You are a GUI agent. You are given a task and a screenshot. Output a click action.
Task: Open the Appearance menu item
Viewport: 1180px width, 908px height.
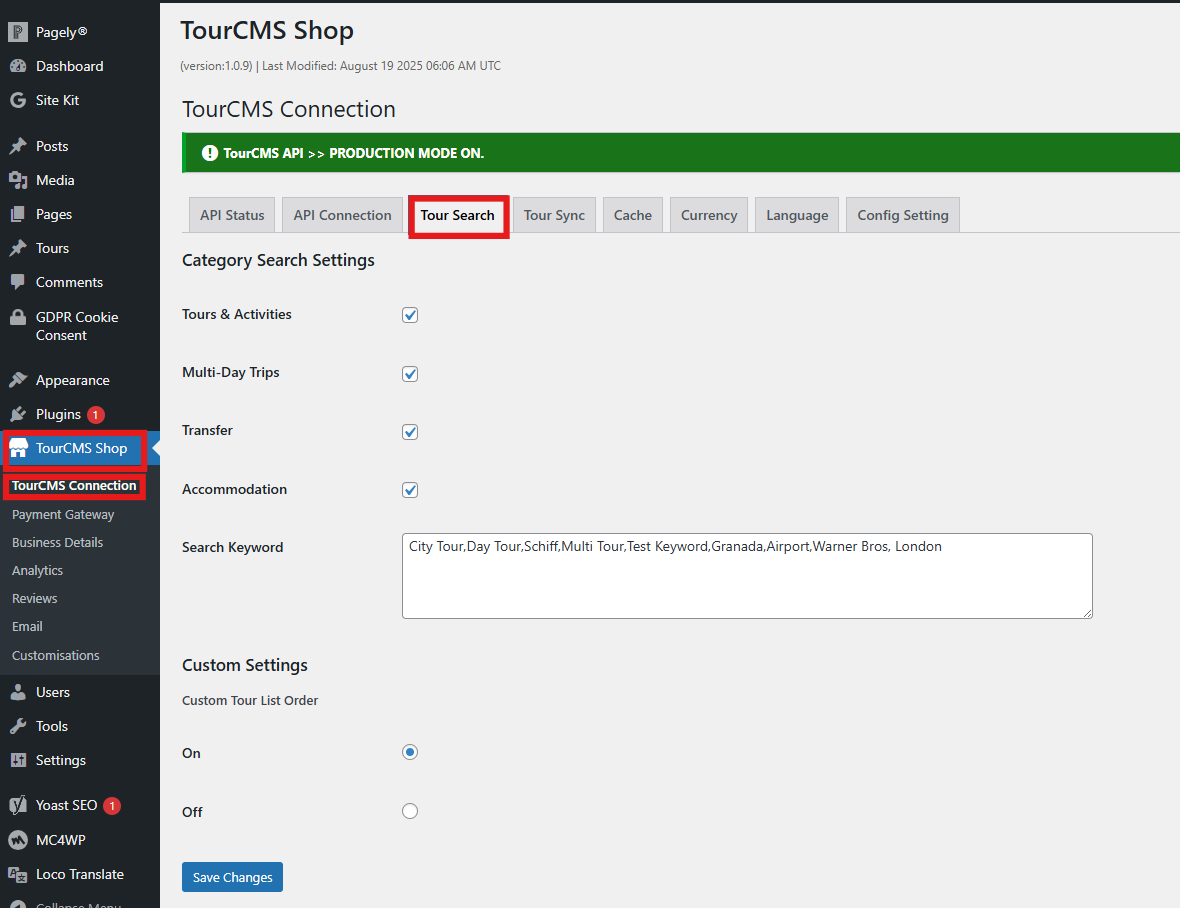(x=73, y=380)
